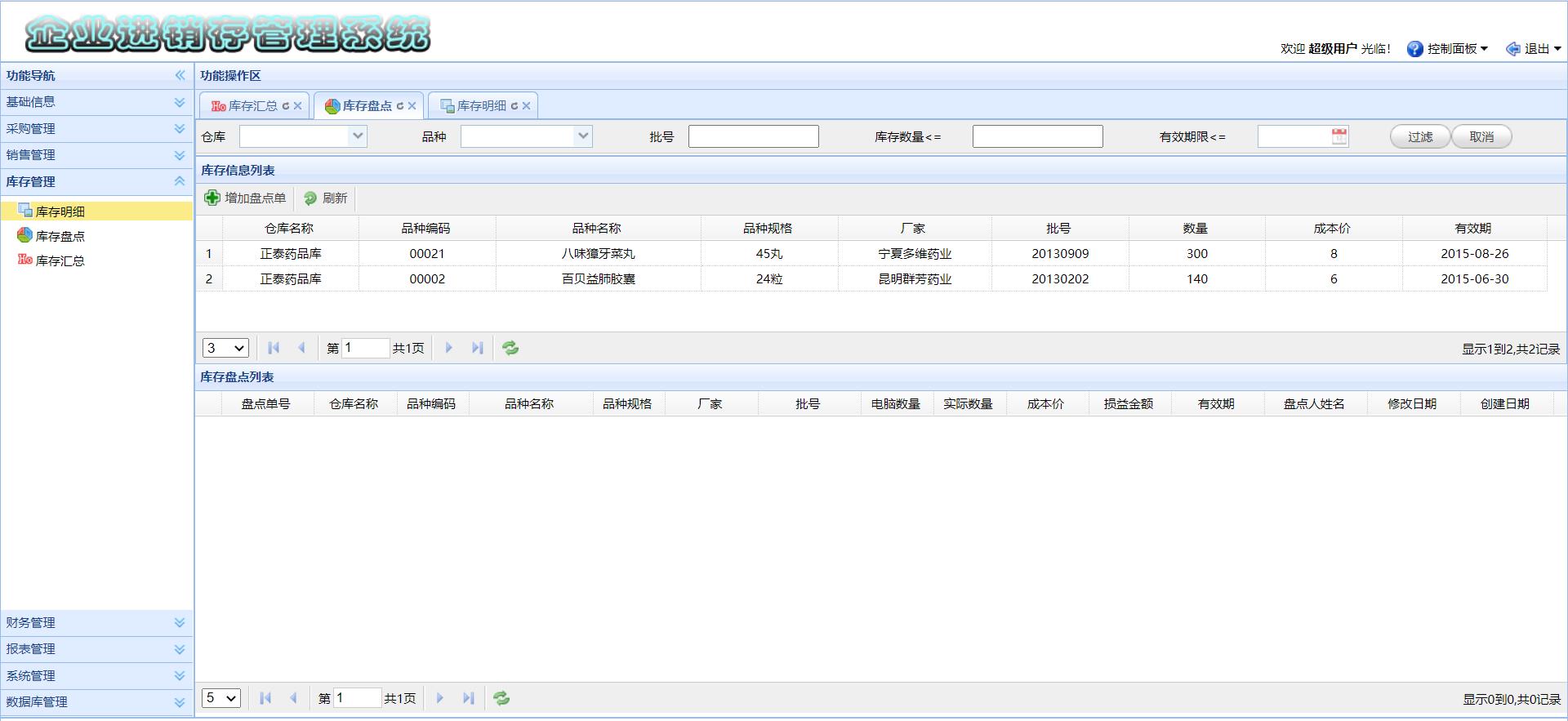The width and height of the screenshot is (1568, 721).
Task: Open the 退出 menu
Action: [x=1534, y=49]
